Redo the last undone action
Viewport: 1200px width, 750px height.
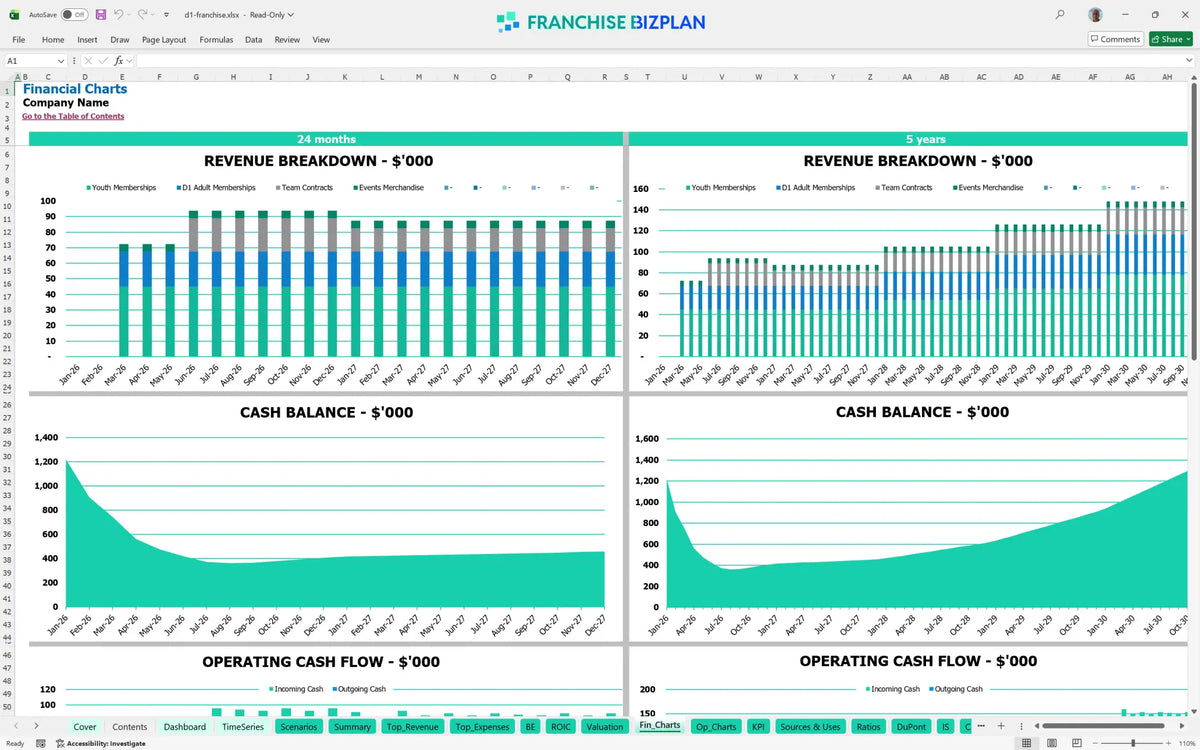(143, 15)
